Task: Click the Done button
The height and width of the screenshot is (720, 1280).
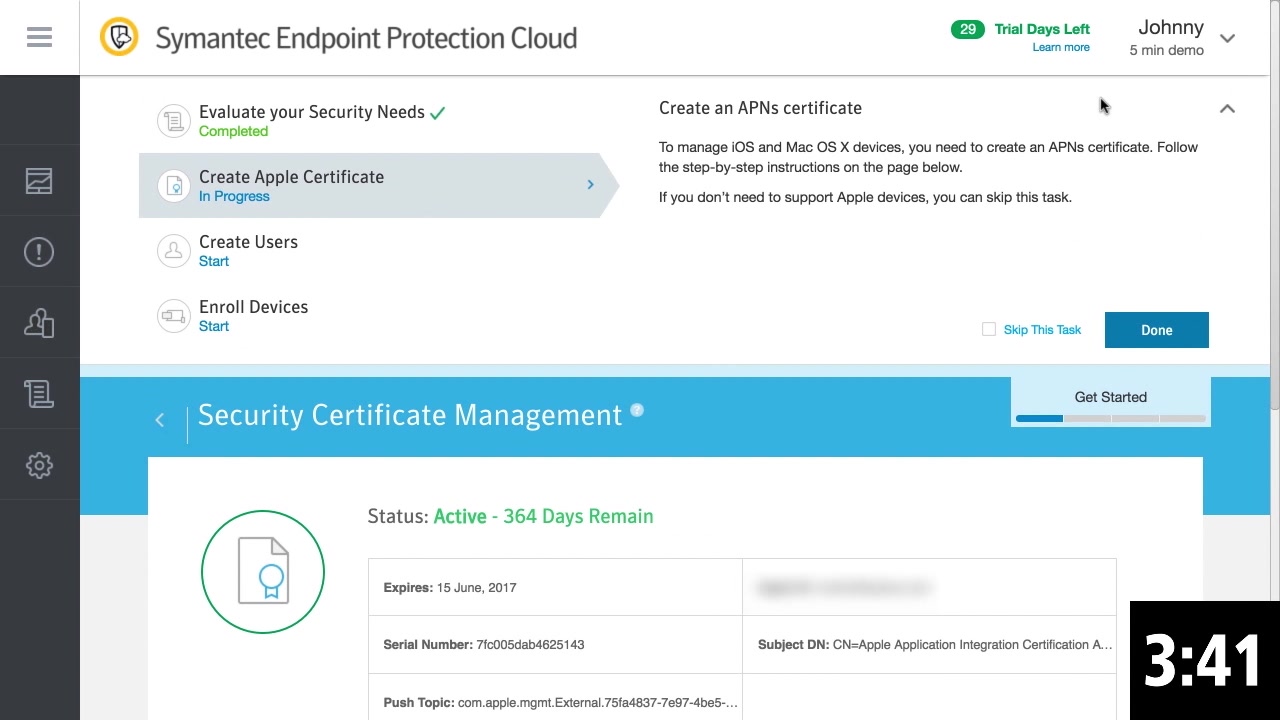Action: click(1157, 330)
